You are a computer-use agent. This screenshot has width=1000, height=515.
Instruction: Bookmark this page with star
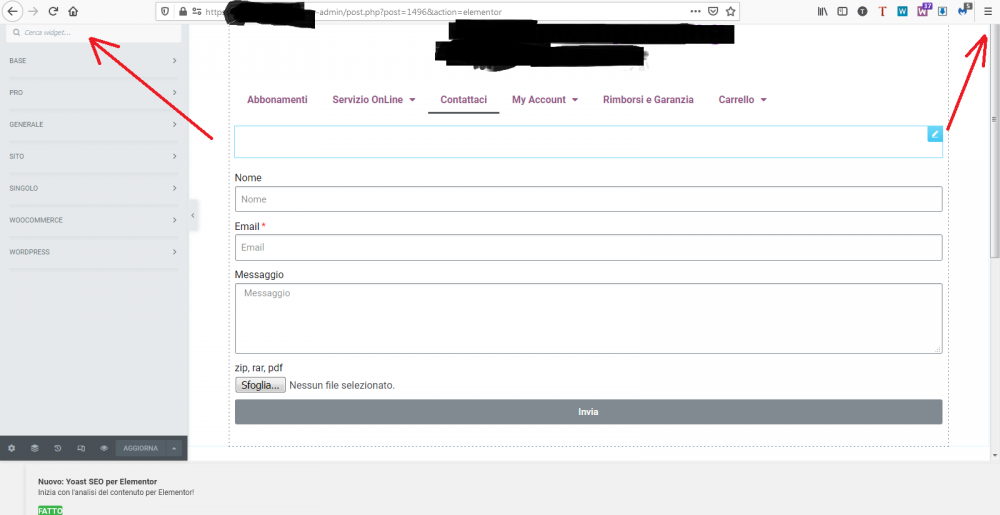click(x=731, y=11)
